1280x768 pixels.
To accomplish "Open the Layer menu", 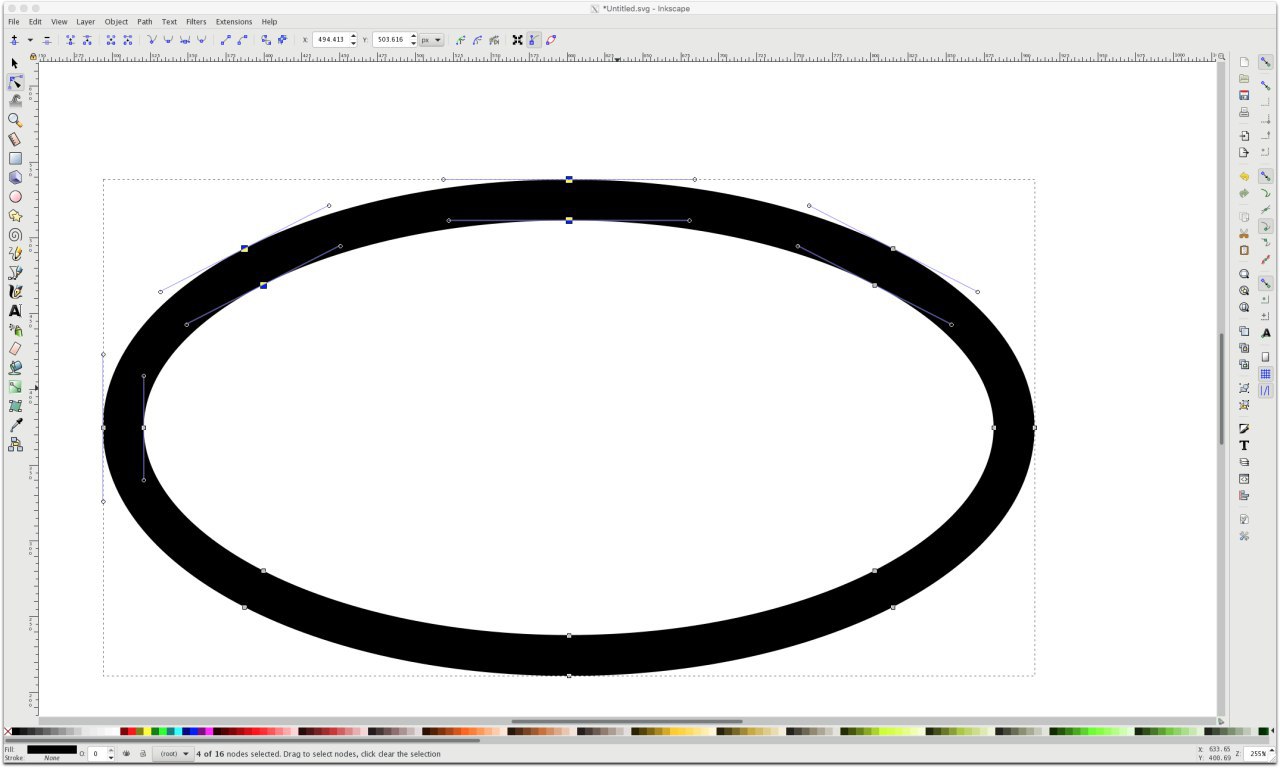I will 86,21.
